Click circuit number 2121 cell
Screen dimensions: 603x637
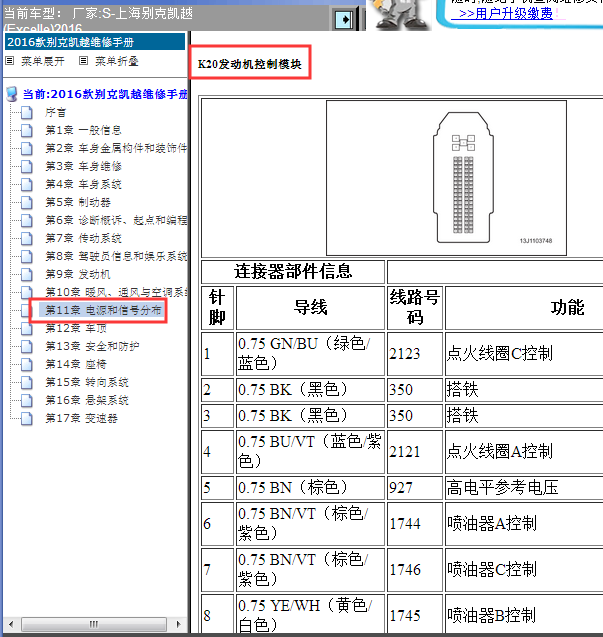pyautogui.click(x=415, y=452)
